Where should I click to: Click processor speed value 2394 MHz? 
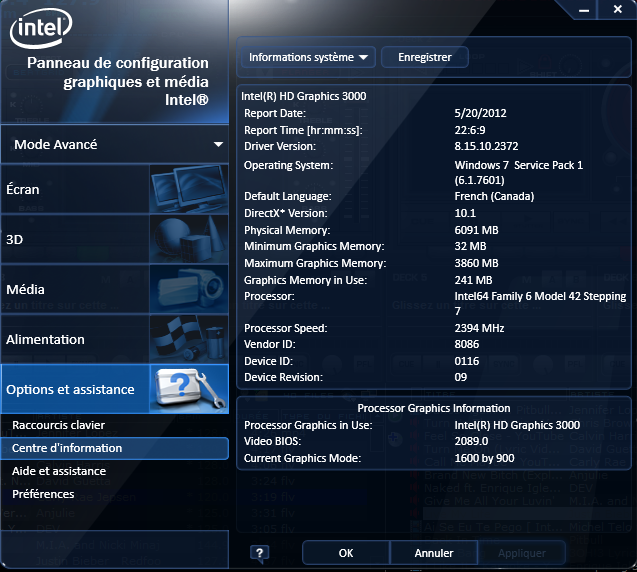click(x=479, y=328)
